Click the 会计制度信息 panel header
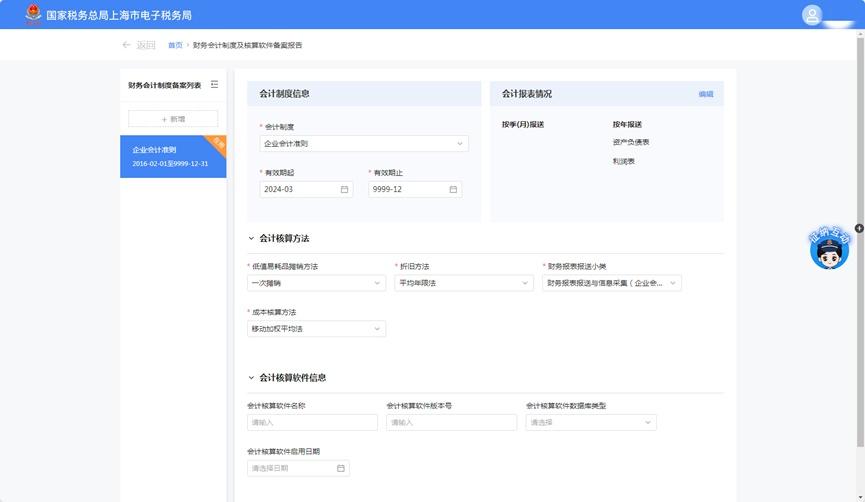 click(364, 94)
